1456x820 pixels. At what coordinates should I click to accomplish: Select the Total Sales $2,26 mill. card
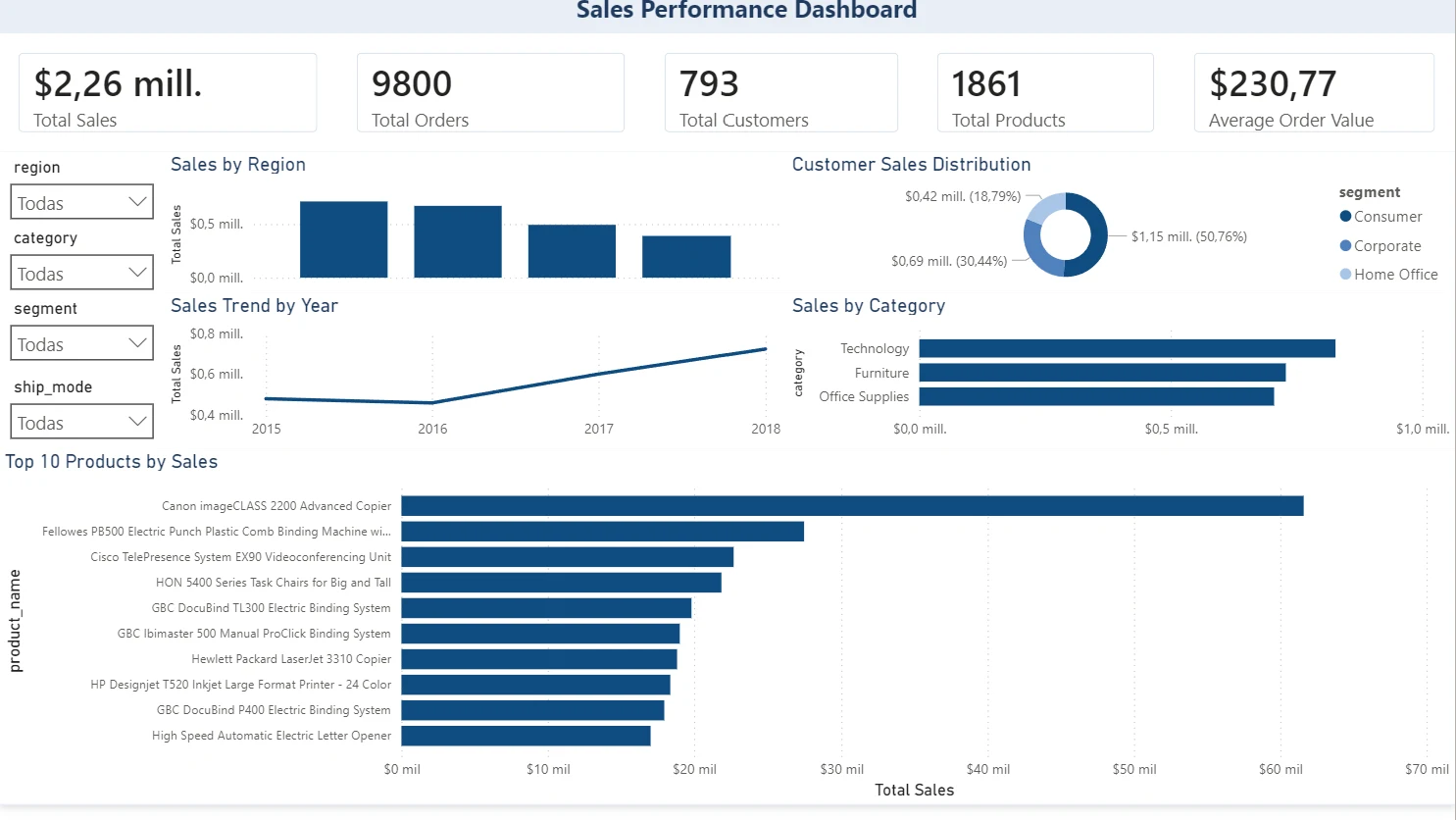point(168,93)
